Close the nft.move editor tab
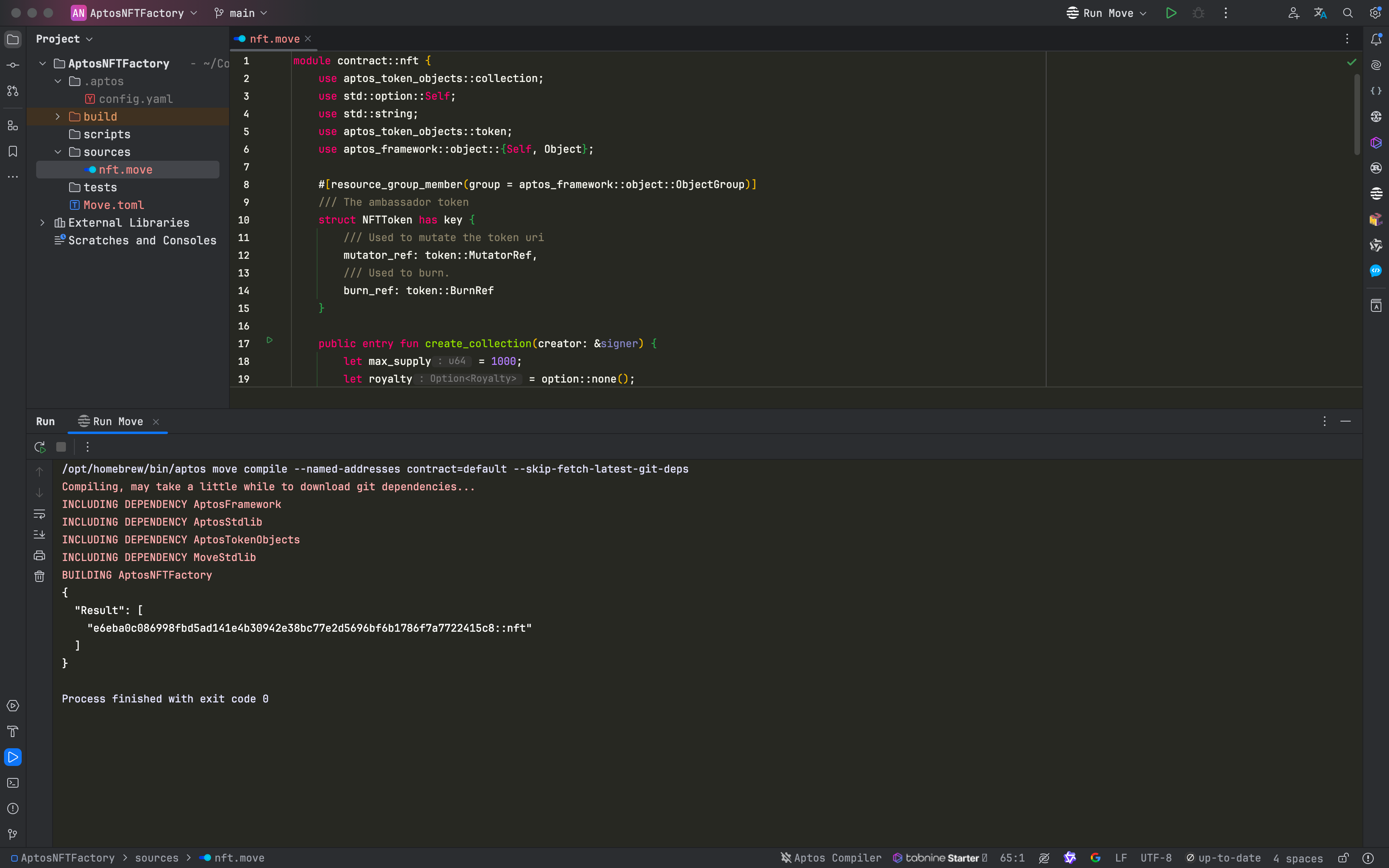Image resolution: width=1389 pixels, height=868 pixels. point(308,39)
